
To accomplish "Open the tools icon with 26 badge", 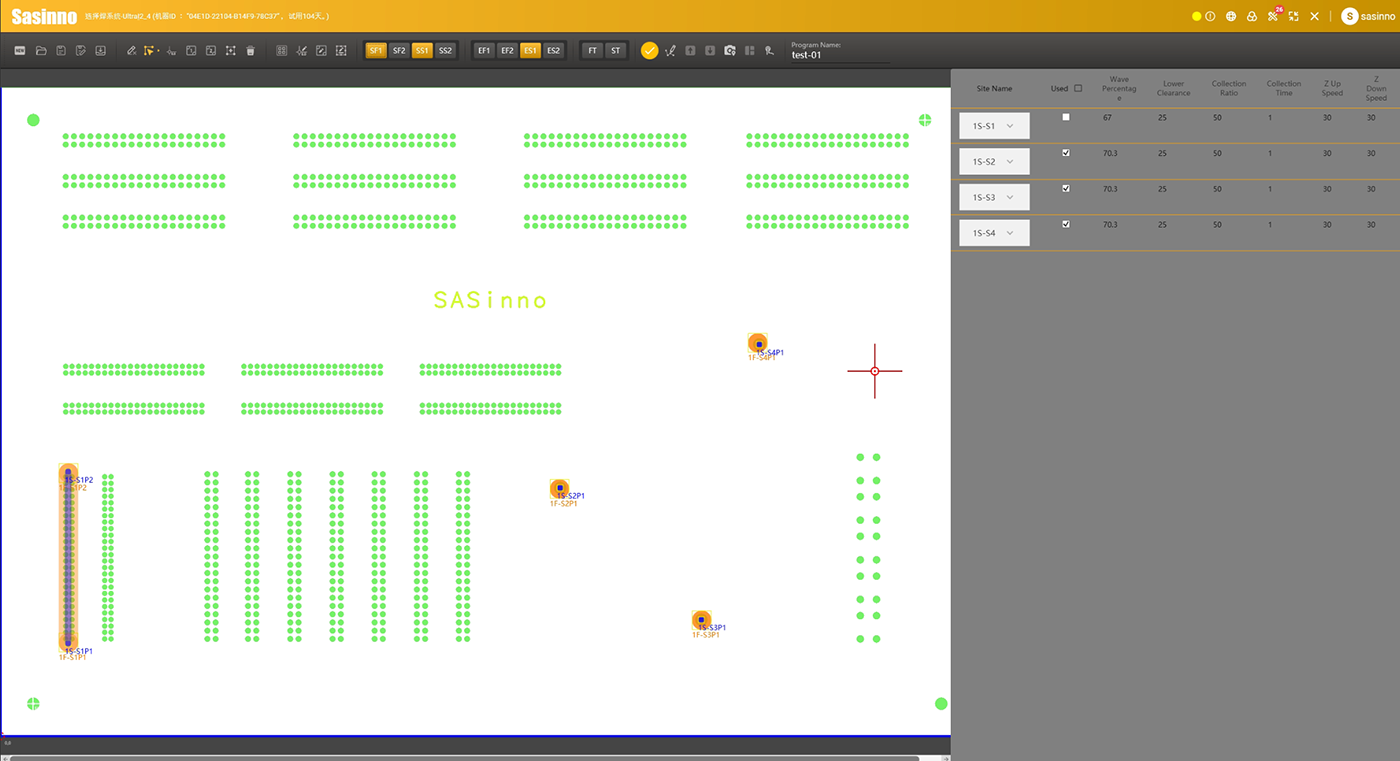I will click(x=1273, y=15).
